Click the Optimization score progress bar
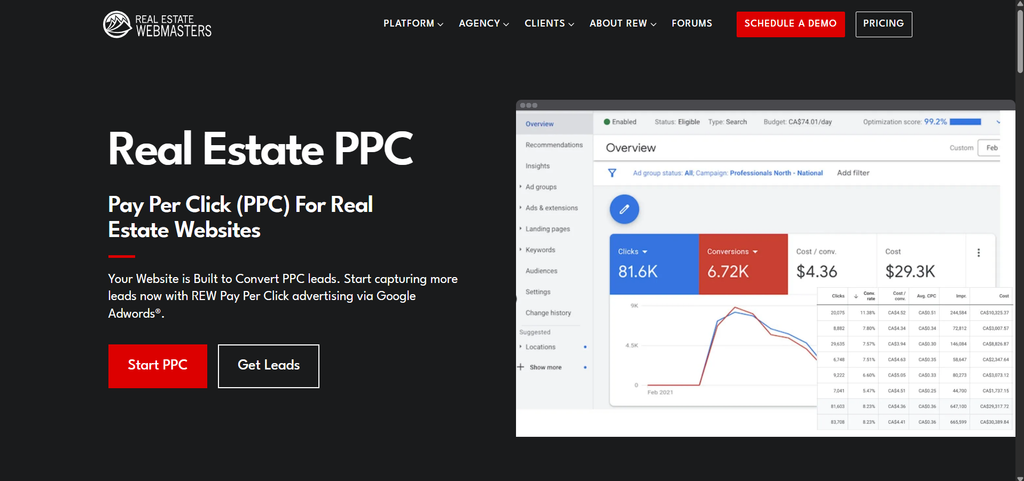The height and width of the screenshot is (481, 1024). (x=965, y=122)
